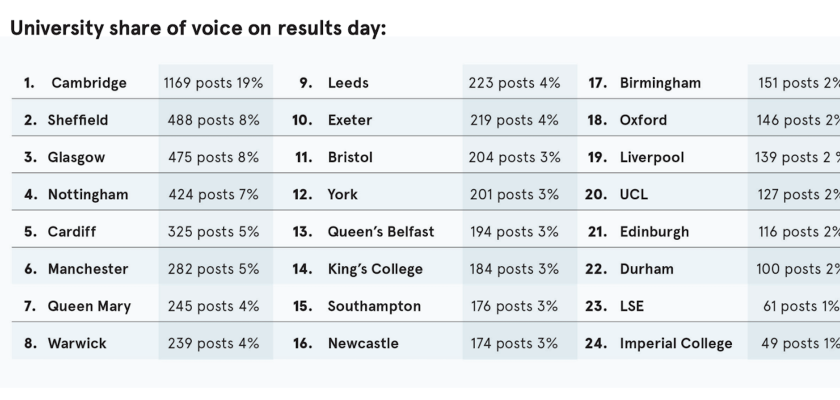Screen dimensions: 840x400
Task: Click the Birmingham row label
Action: click(660, 83)
